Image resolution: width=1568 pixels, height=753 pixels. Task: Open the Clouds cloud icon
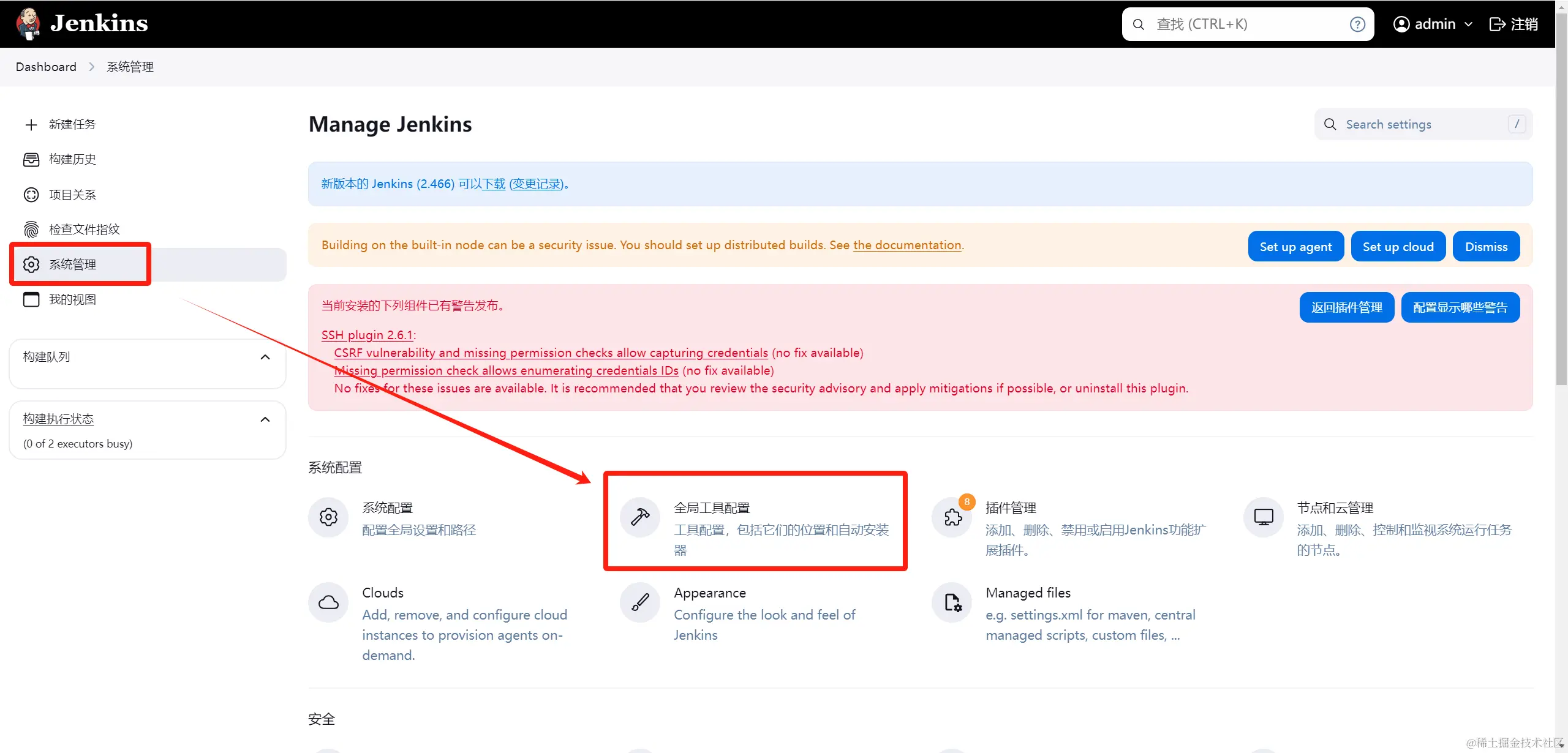point(328,602)
